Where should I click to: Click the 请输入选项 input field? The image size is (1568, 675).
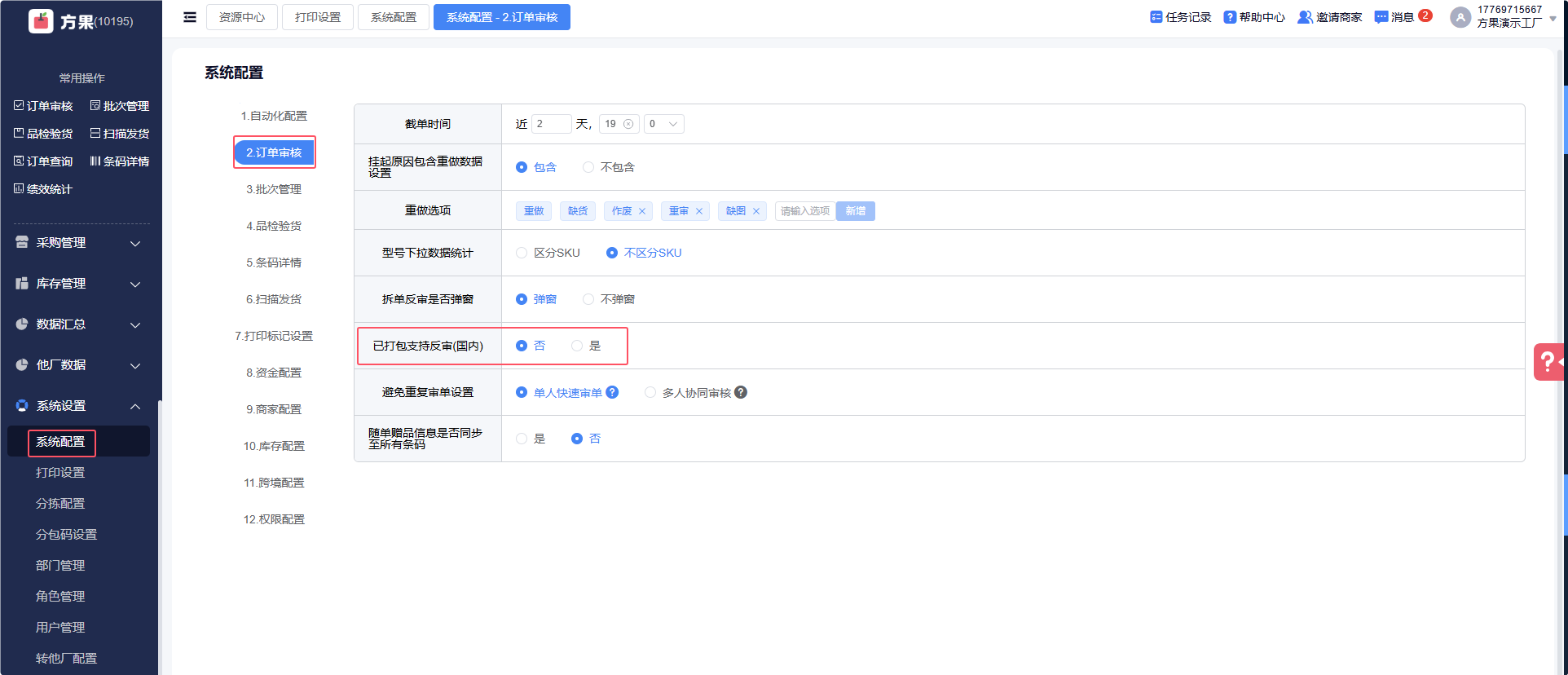click(805, 211)
